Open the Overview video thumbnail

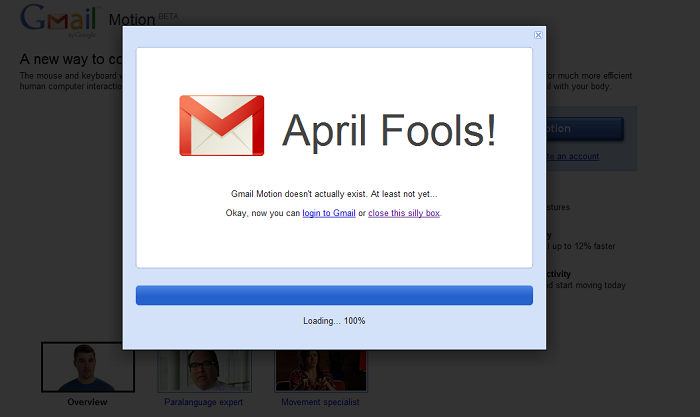coord(88,367)
